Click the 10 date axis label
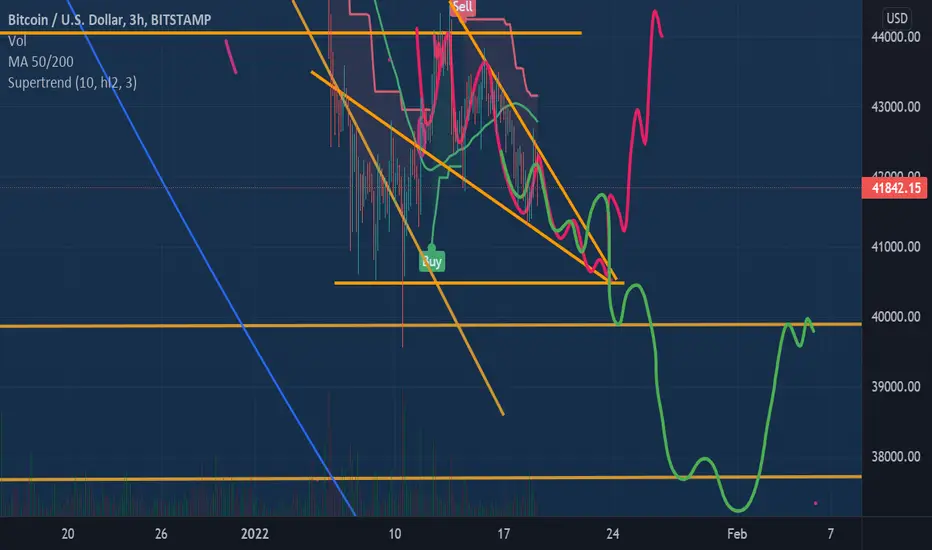 (395, 534)
